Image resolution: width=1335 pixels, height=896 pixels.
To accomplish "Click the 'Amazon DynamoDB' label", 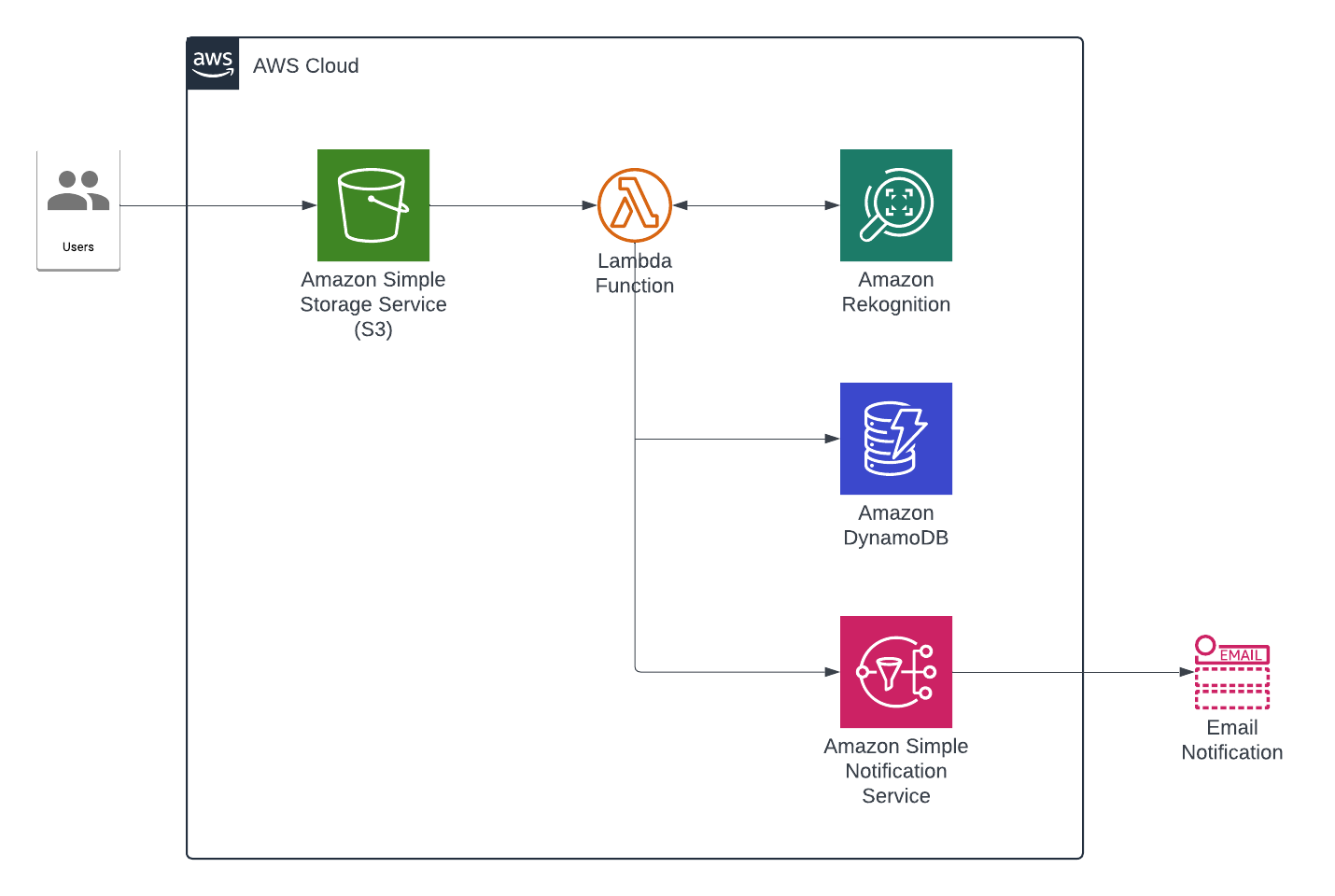I will point(896,525).
